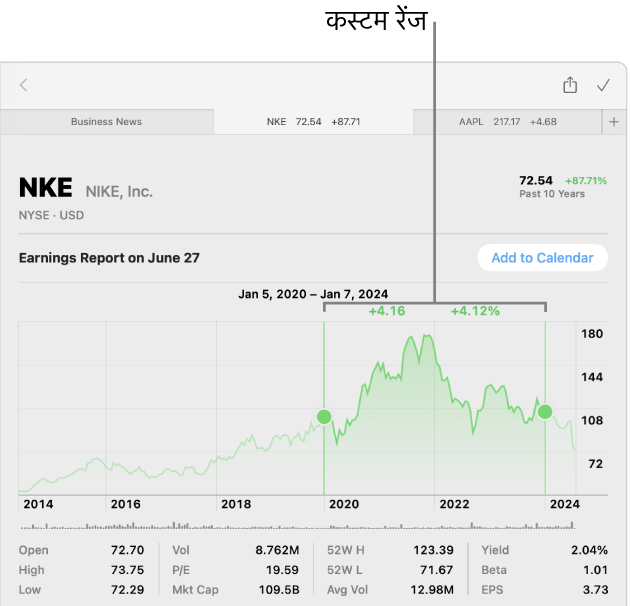Click the High value 73.75

point(127,570)
